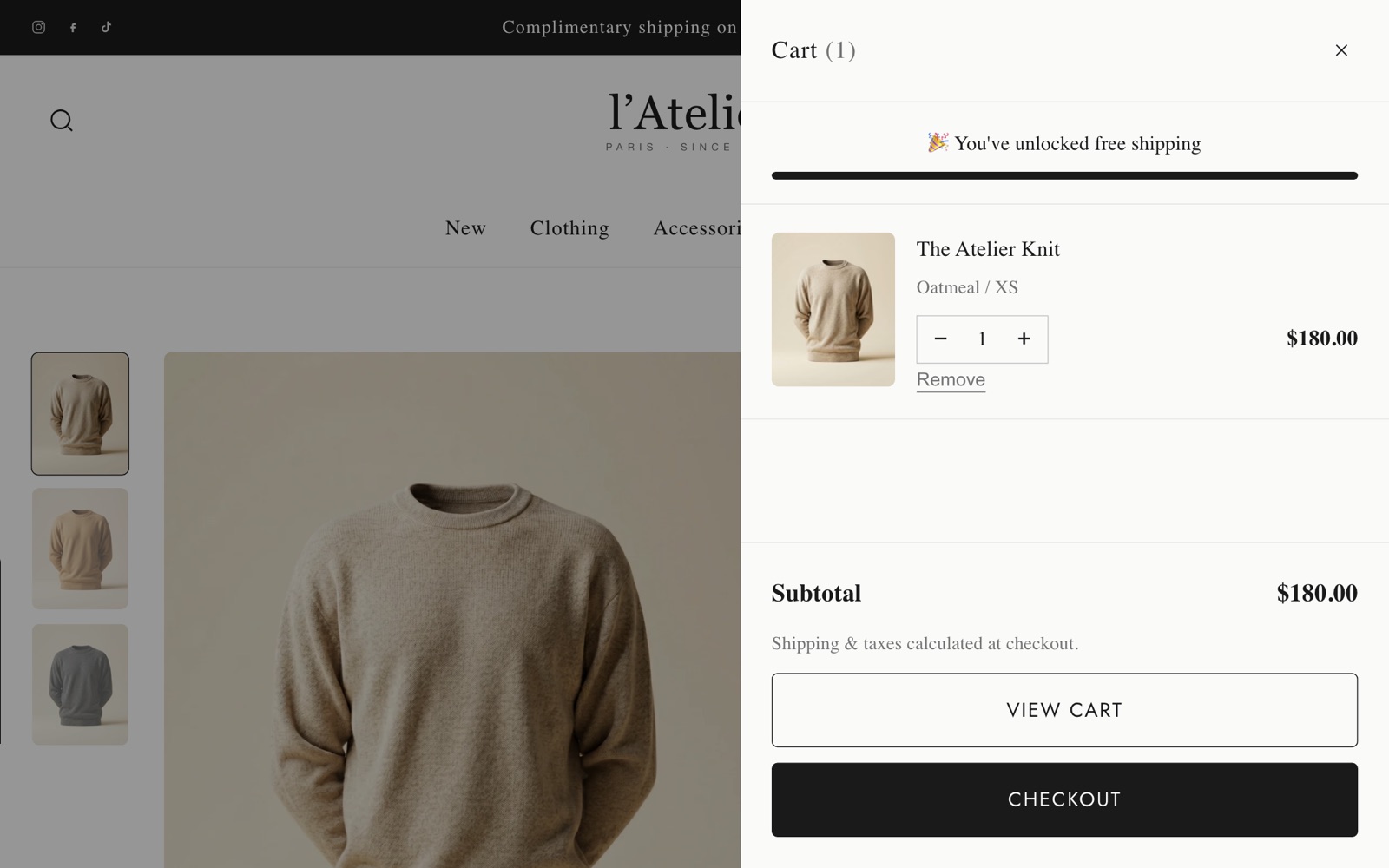Viewport: 1389px width, 868px height.
Task: Select the grey sweater thumbnail
Action: click(x=80, y=685)
